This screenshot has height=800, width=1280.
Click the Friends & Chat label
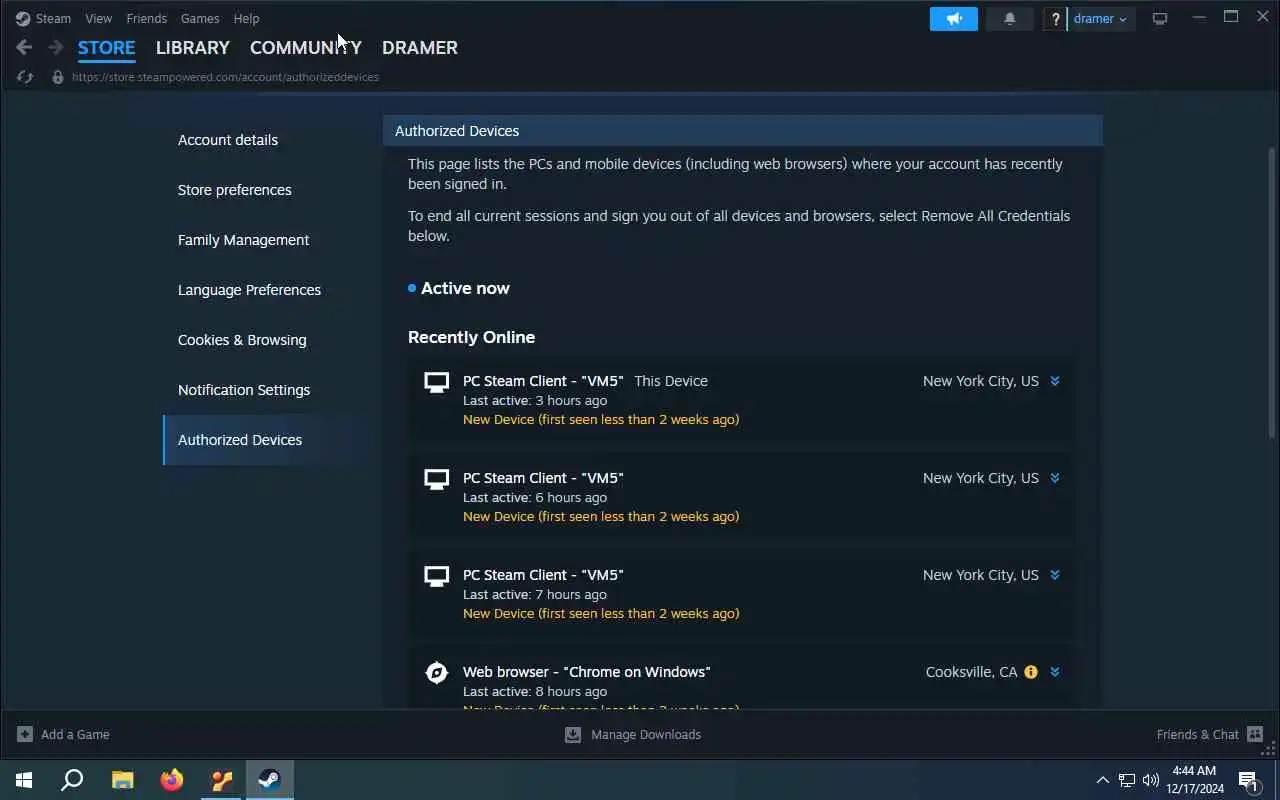pos(1198,734)
